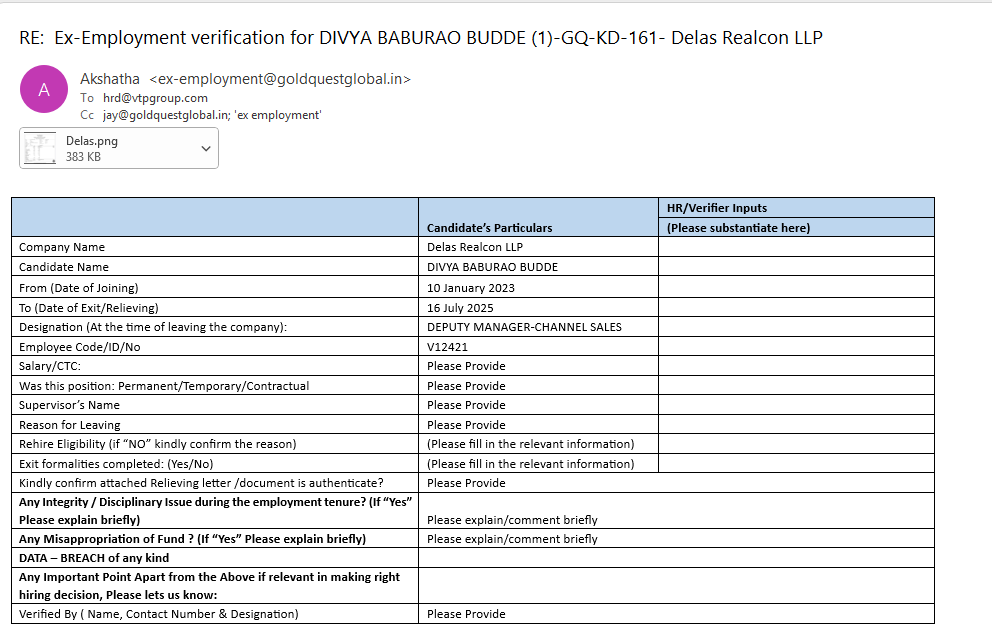The image size is (992, 633).
Task: Click the Integrity / Disciplinary Issue question
Action: 215,511
